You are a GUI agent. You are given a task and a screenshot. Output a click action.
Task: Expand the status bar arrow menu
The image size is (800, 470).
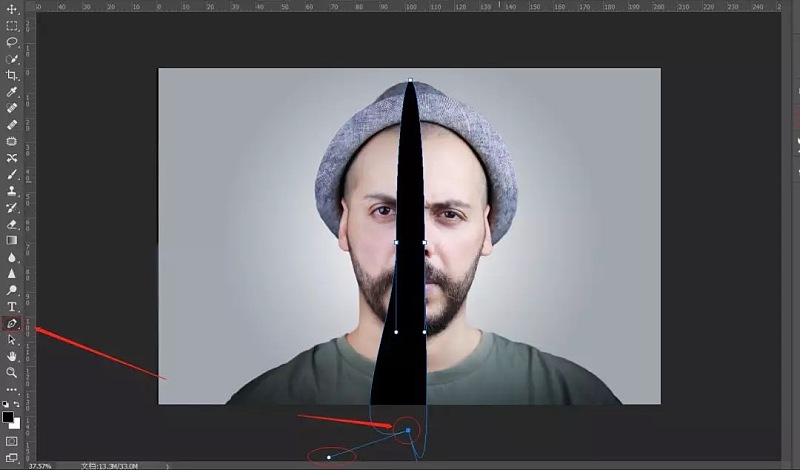pyautogui.click(x=167, y=466)
